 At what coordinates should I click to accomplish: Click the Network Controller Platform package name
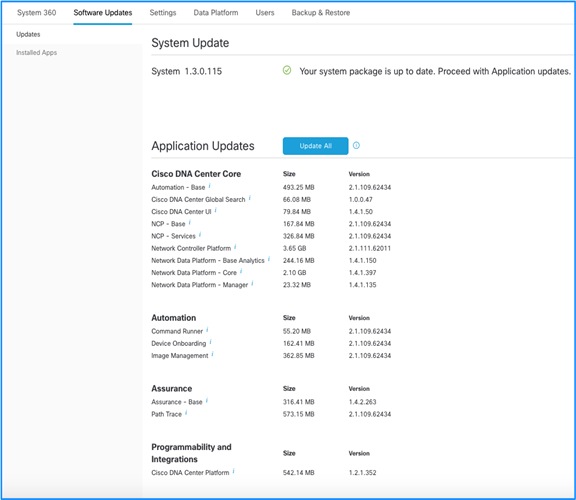tap(191, 248)
